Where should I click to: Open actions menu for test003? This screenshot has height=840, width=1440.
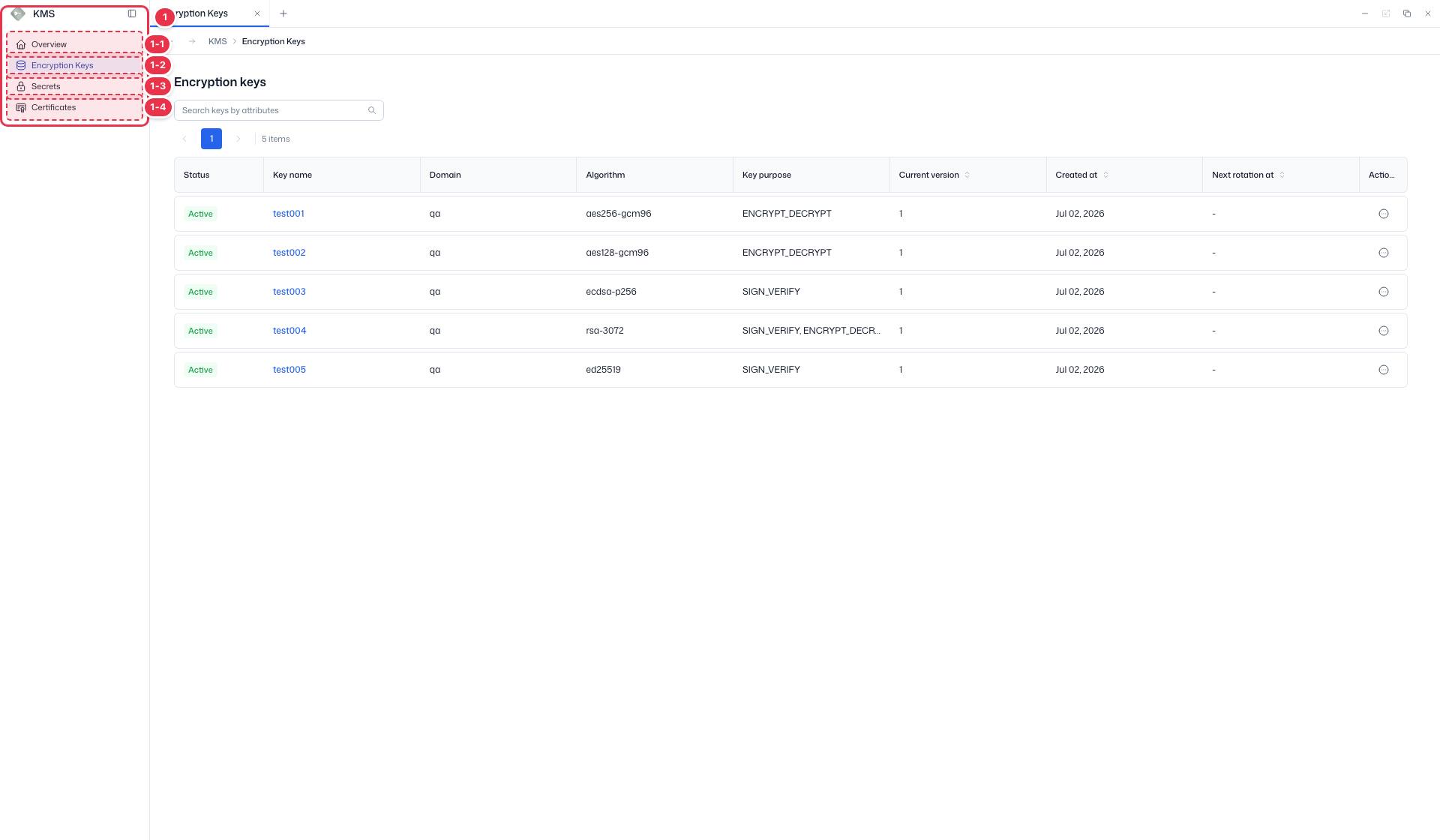(1384, 292)
